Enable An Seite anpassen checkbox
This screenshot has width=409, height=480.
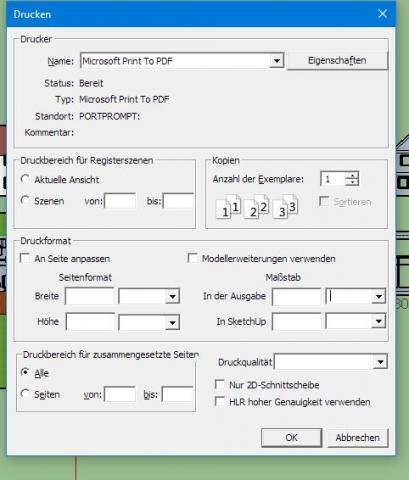25,258
